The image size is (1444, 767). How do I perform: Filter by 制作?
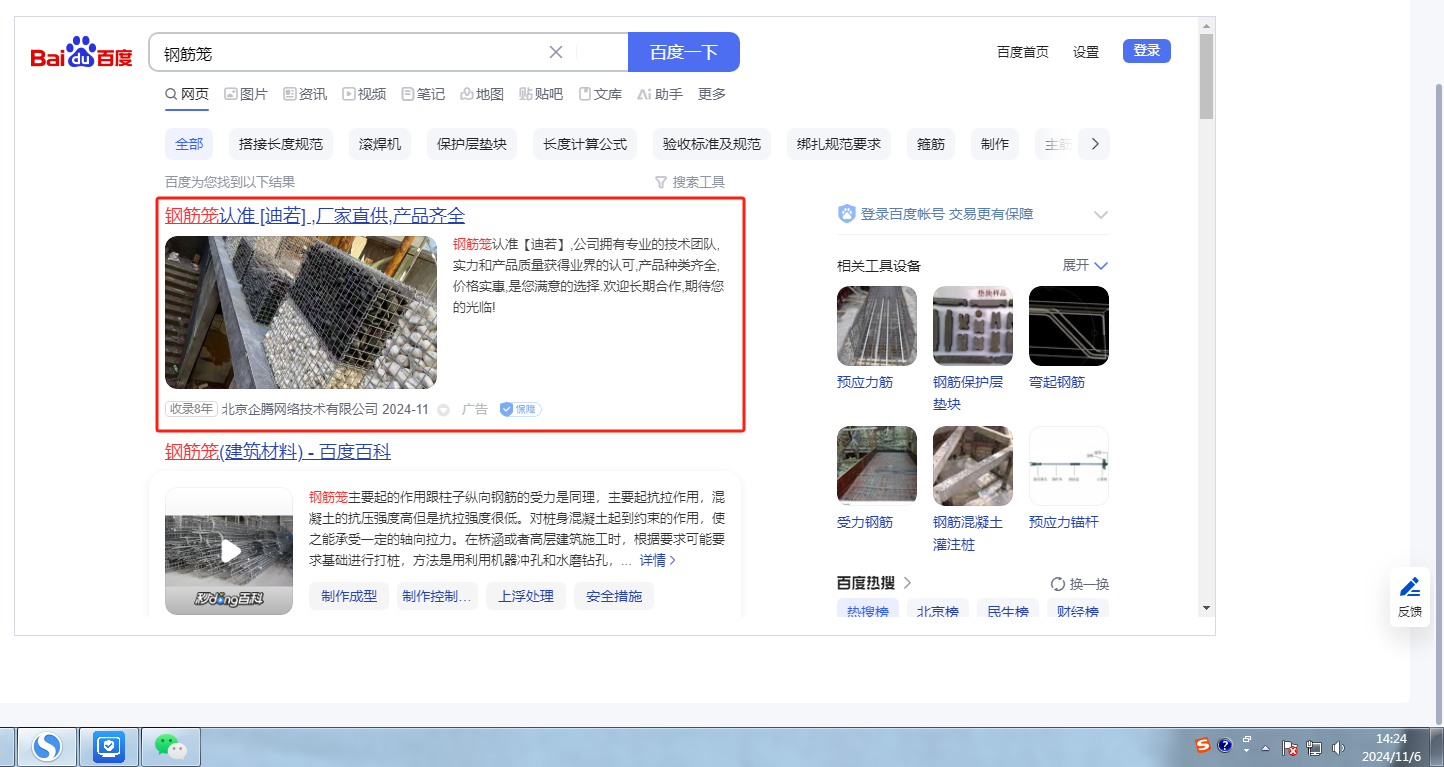pyautogui.click(x=995, y=144)
